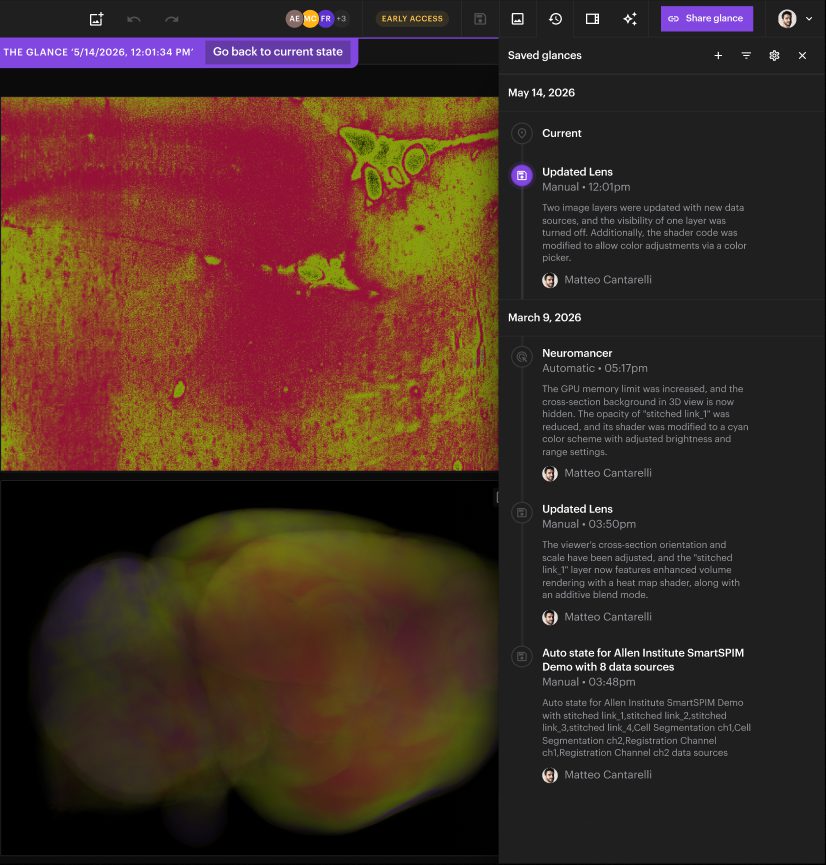Expand the user profile dropdown arrow

point(809,19)
